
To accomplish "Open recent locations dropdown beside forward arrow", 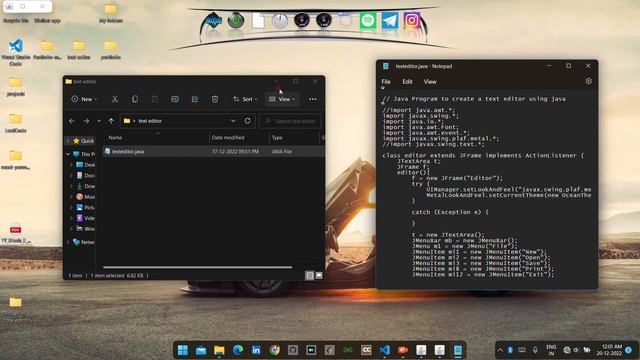I will coord(99,121).
